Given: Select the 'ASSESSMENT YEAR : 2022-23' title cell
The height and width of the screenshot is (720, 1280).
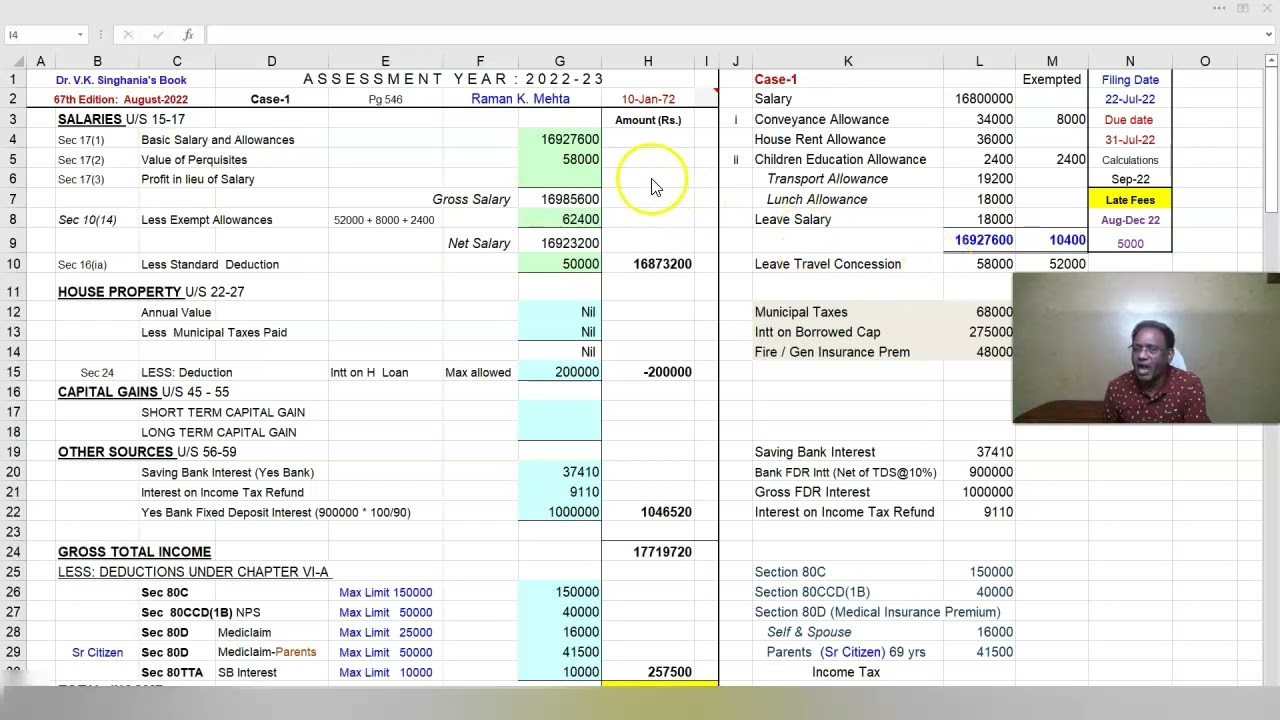Looking at the screenshot, I should [453, 79].
